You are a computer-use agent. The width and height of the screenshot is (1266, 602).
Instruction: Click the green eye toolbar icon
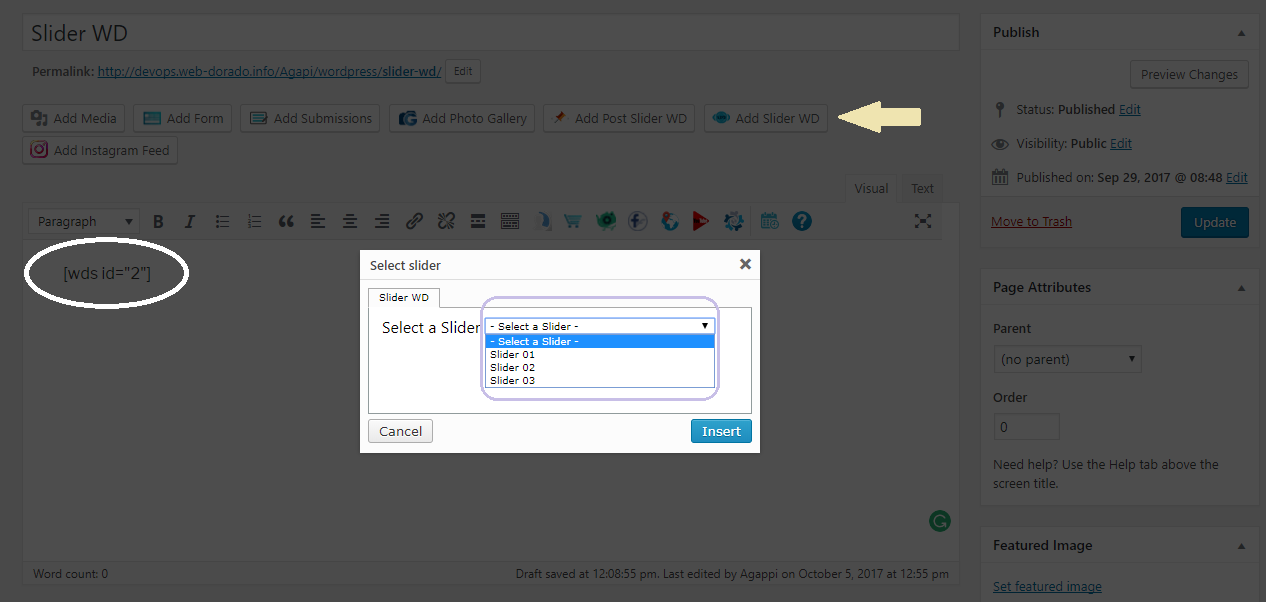605,222
